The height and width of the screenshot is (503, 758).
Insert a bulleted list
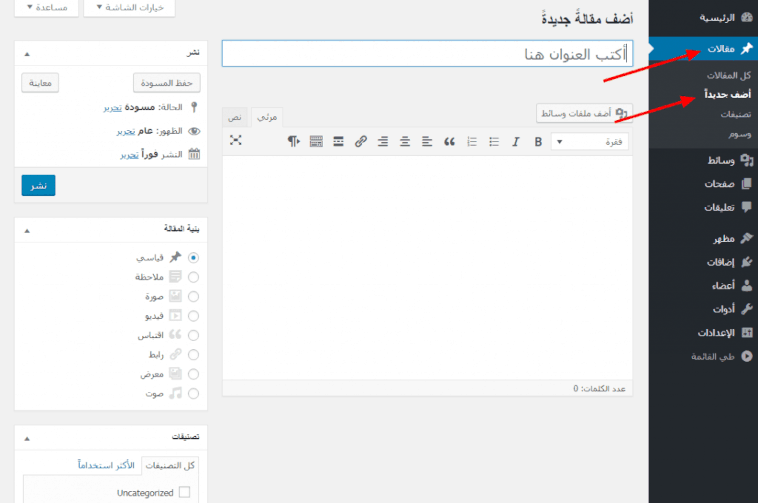[493, 142]
